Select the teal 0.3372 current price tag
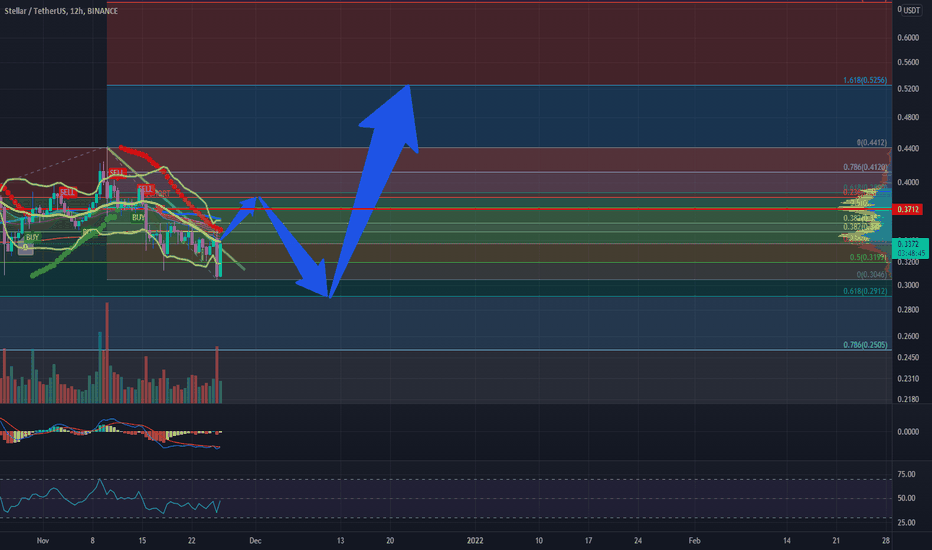 tap(911, 248)
